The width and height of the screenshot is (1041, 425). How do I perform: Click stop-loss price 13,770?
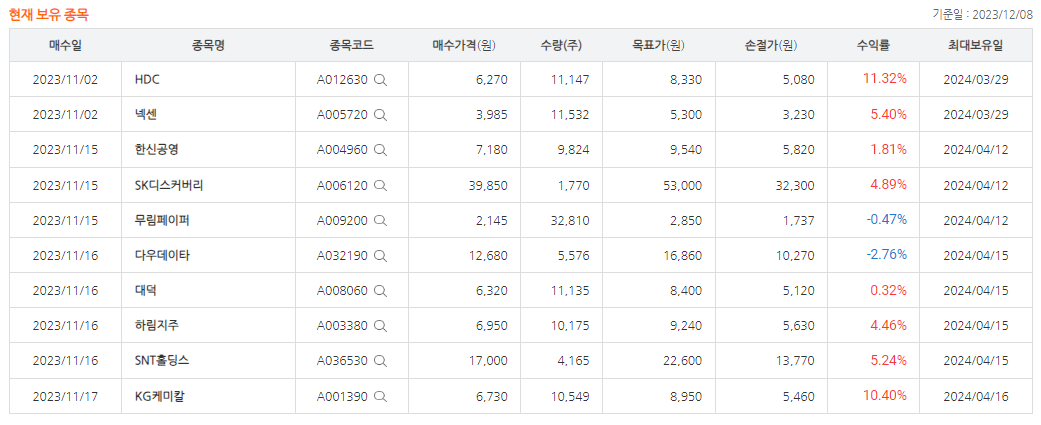[x=795, y=361]
